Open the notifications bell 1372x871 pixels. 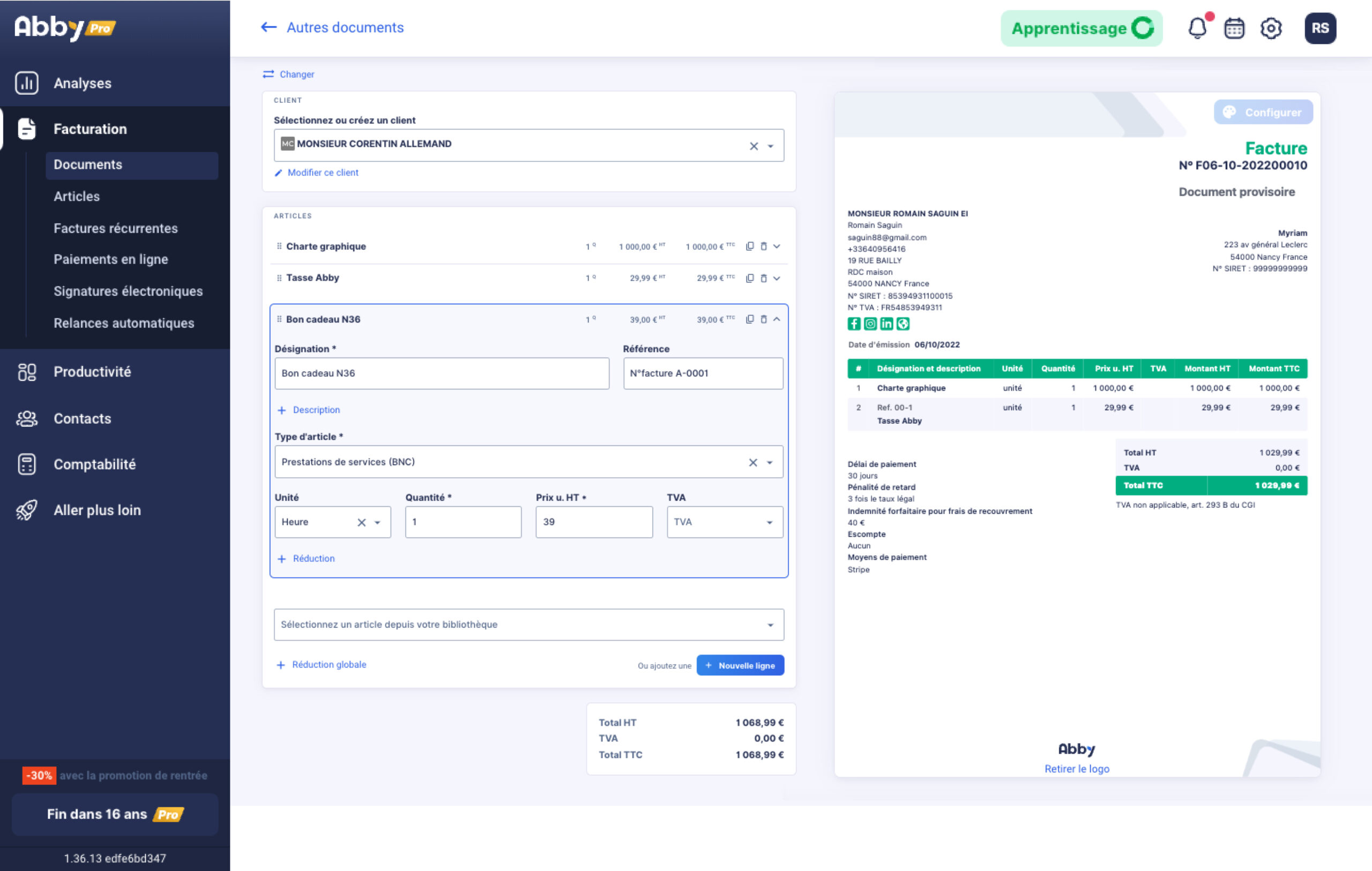[x=1197, y=28]
